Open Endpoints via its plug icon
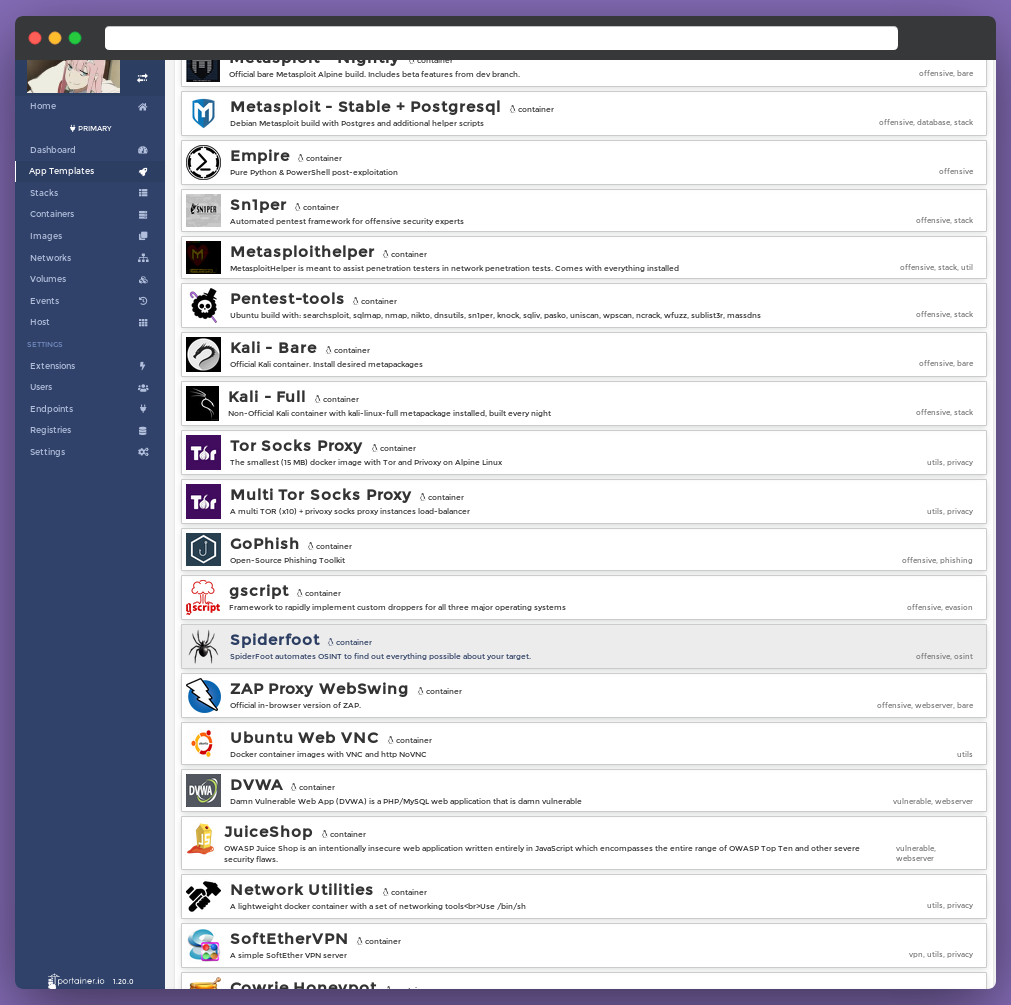The image size is (1011, 1005). point(143,408)
